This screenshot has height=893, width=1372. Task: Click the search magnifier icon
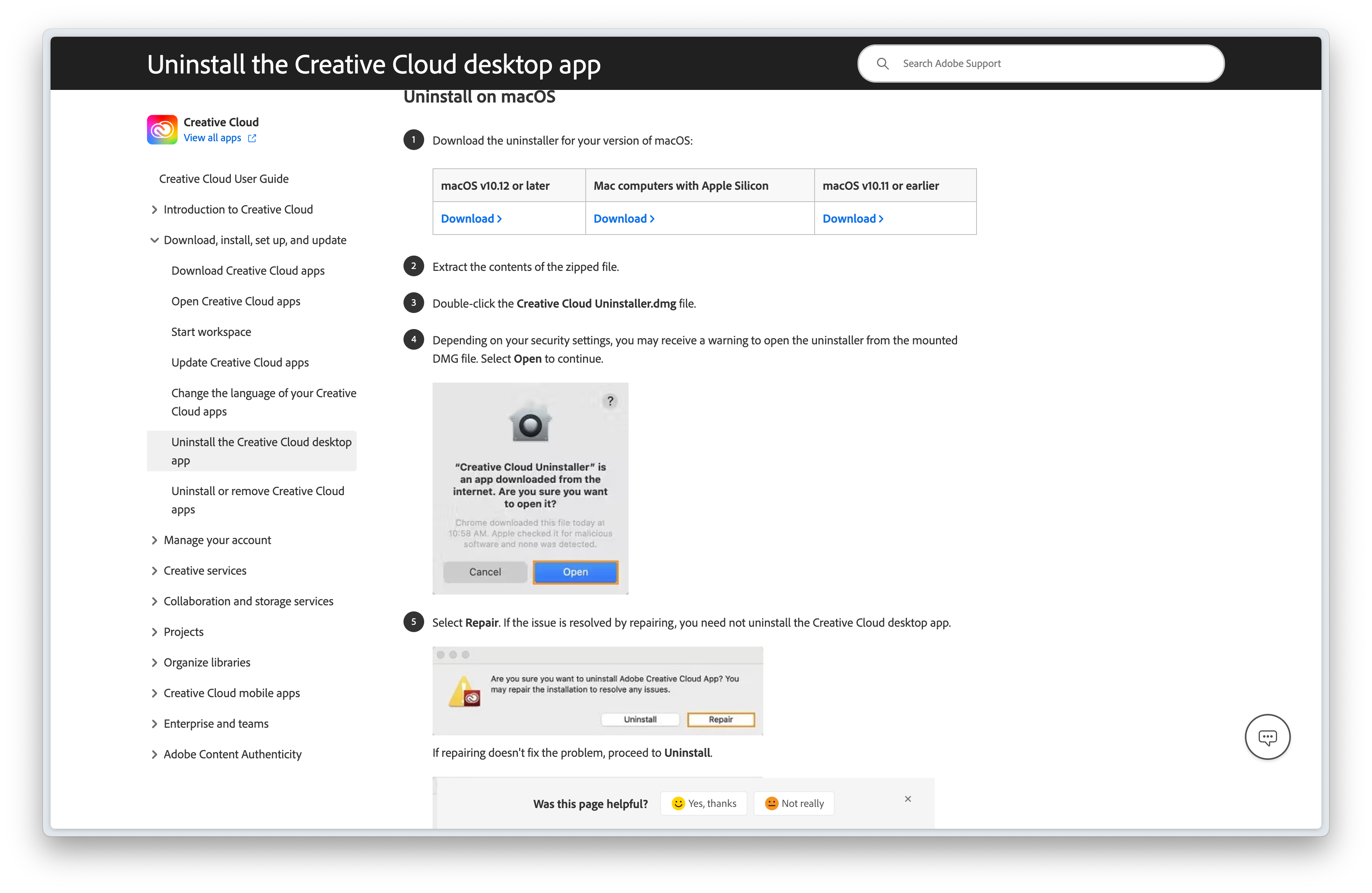pos(883,64)
